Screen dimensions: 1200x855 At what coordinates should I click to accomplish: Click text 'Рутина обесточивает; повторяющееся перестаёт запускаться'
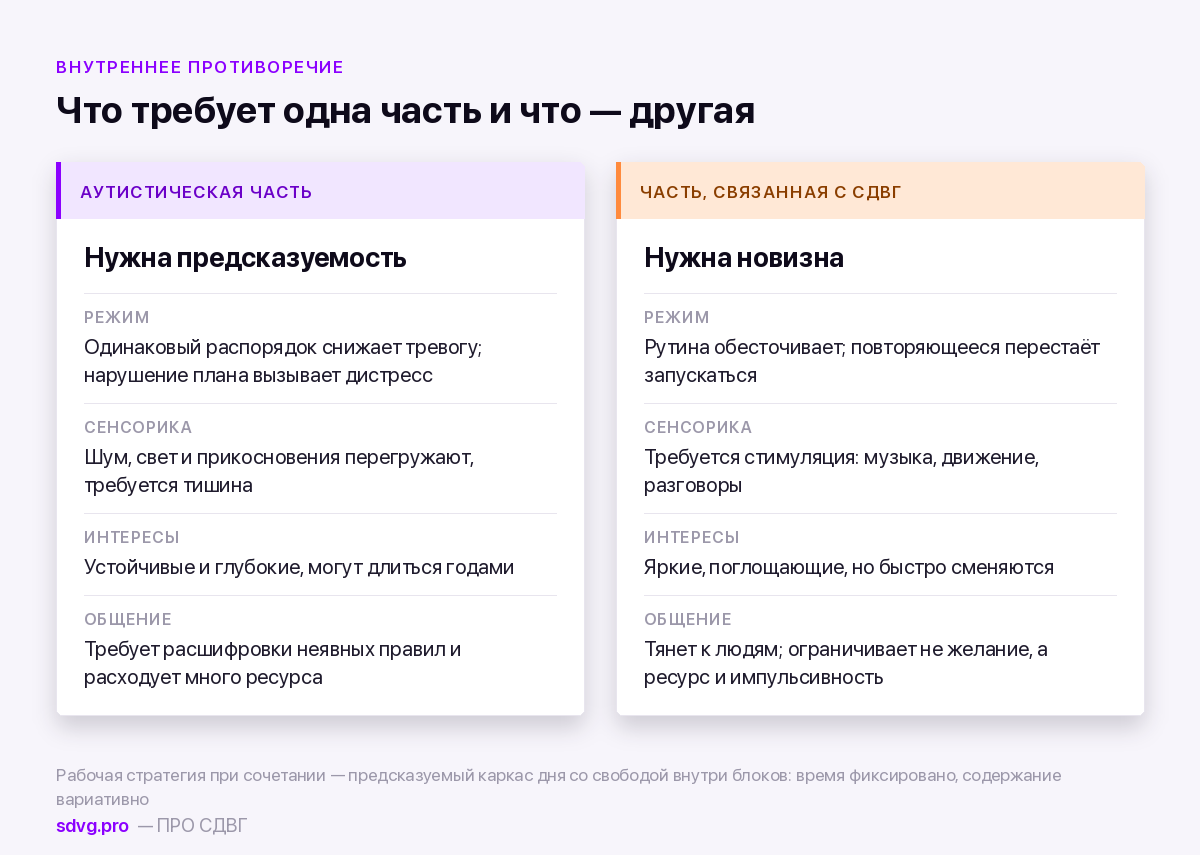(x=872, y=361)
